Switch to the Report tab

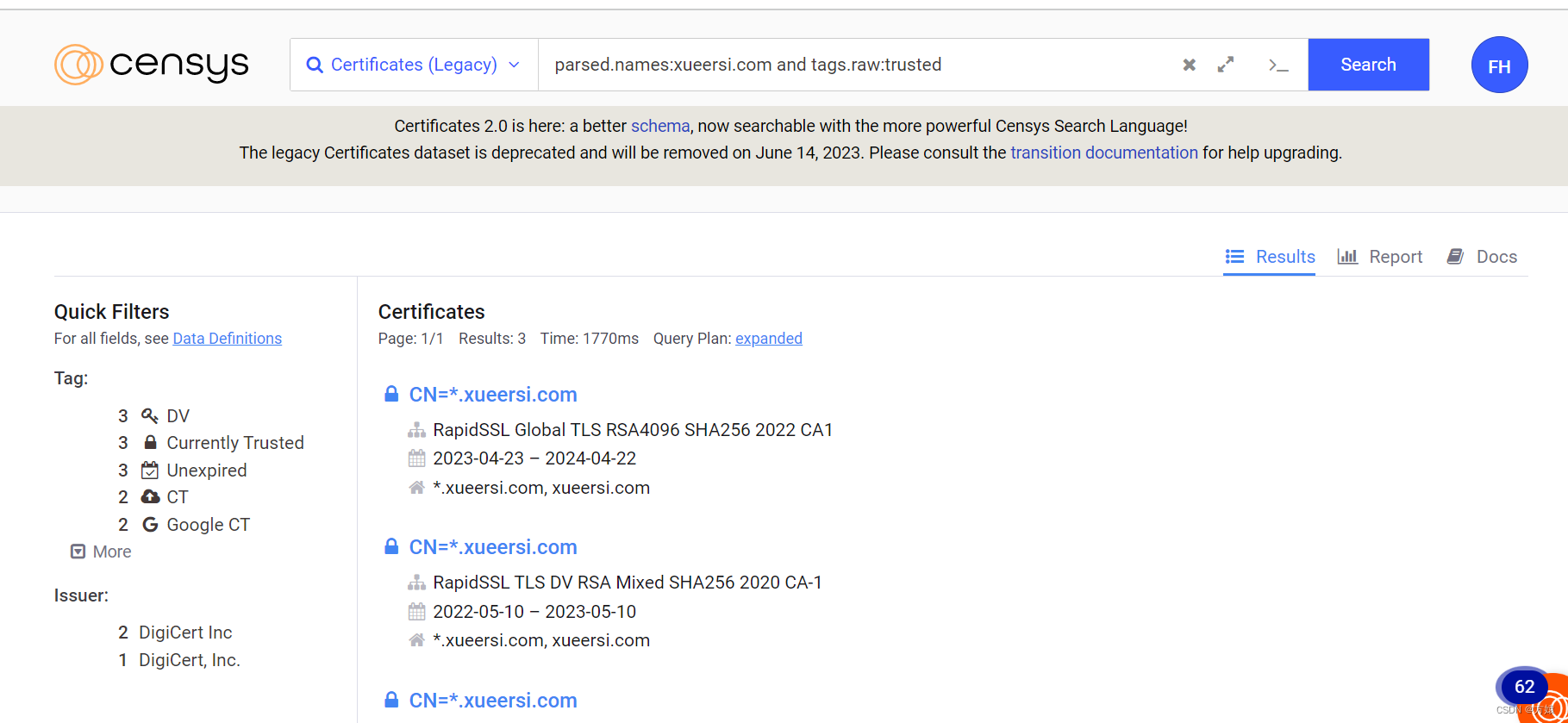click(x=1379, y=257)
